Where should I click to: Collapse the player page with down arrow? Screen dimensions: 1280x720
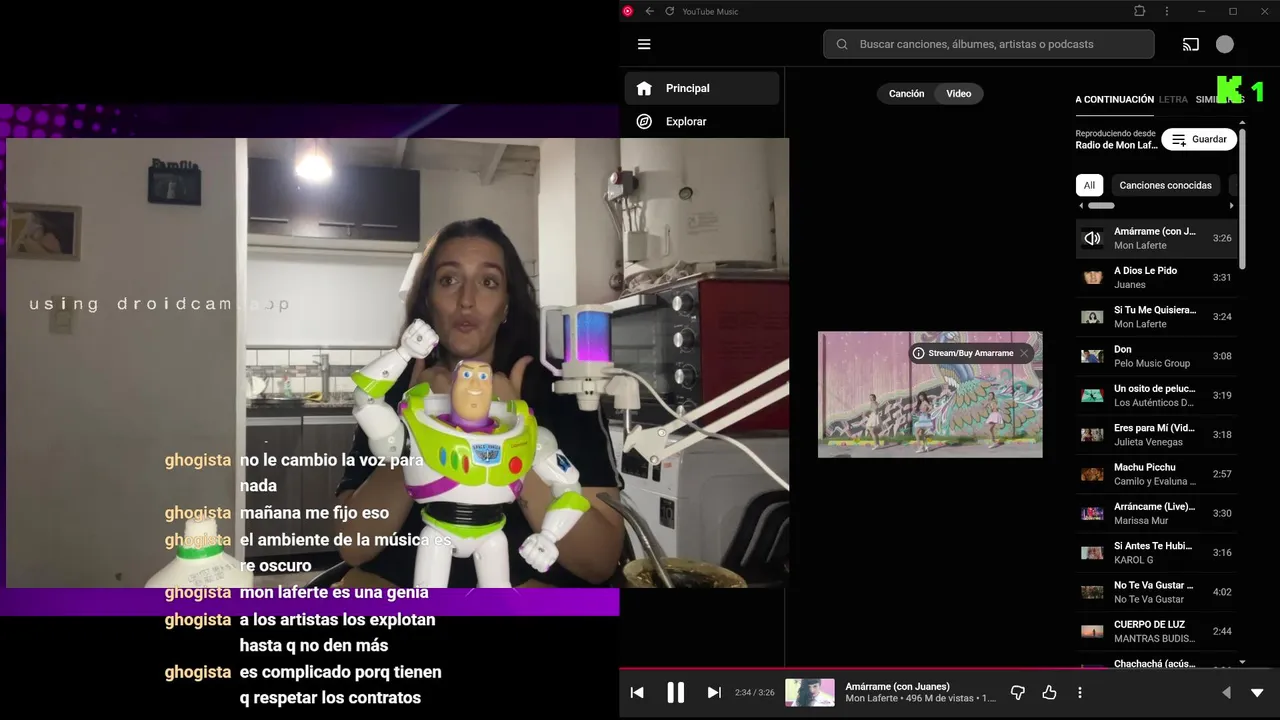(x=1257, y=693)
